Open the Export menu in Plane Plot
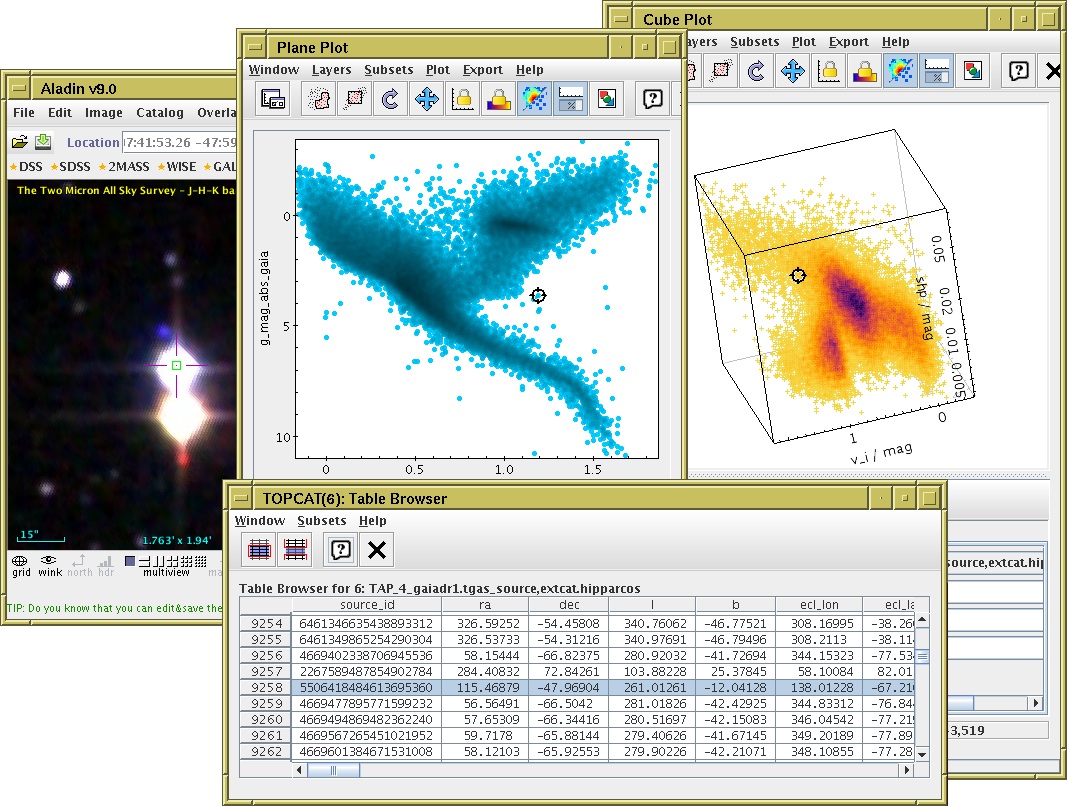This screenshot has width=1067, height=806. pyautogui.click(x=482, y=69)
